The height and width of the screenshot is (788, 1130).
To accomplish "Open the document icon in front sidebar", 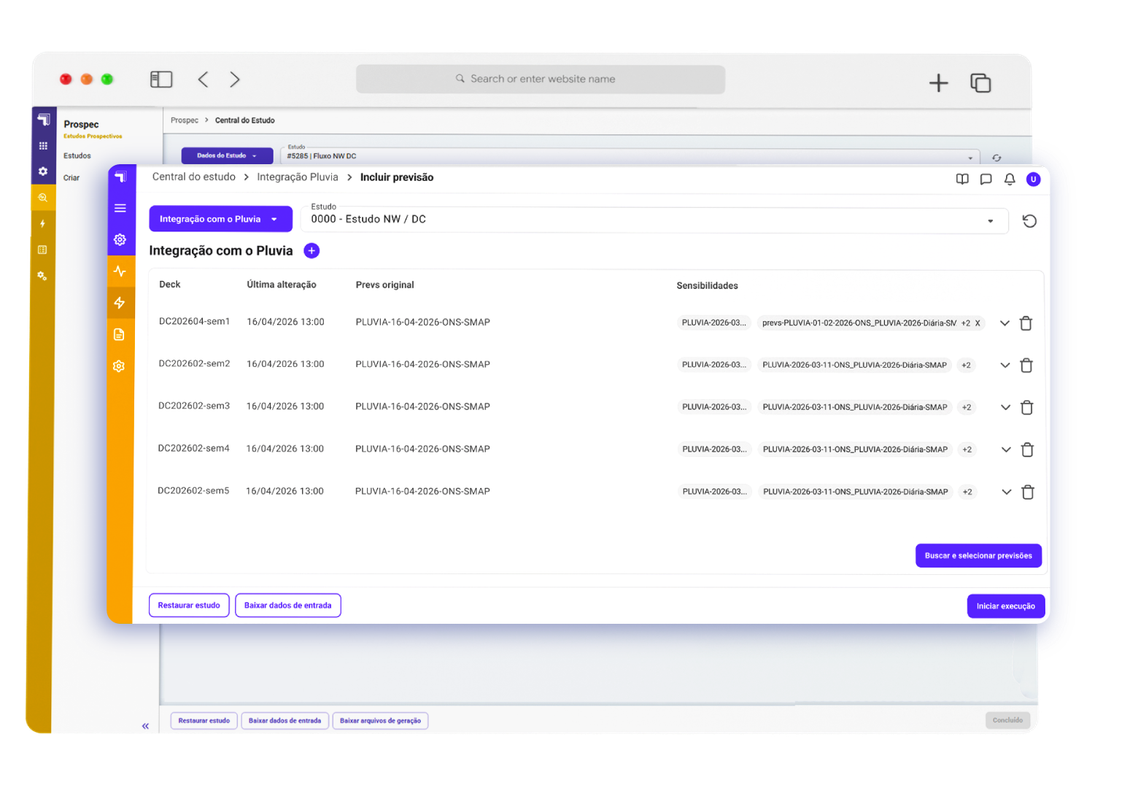I will (x=120, y=335).
